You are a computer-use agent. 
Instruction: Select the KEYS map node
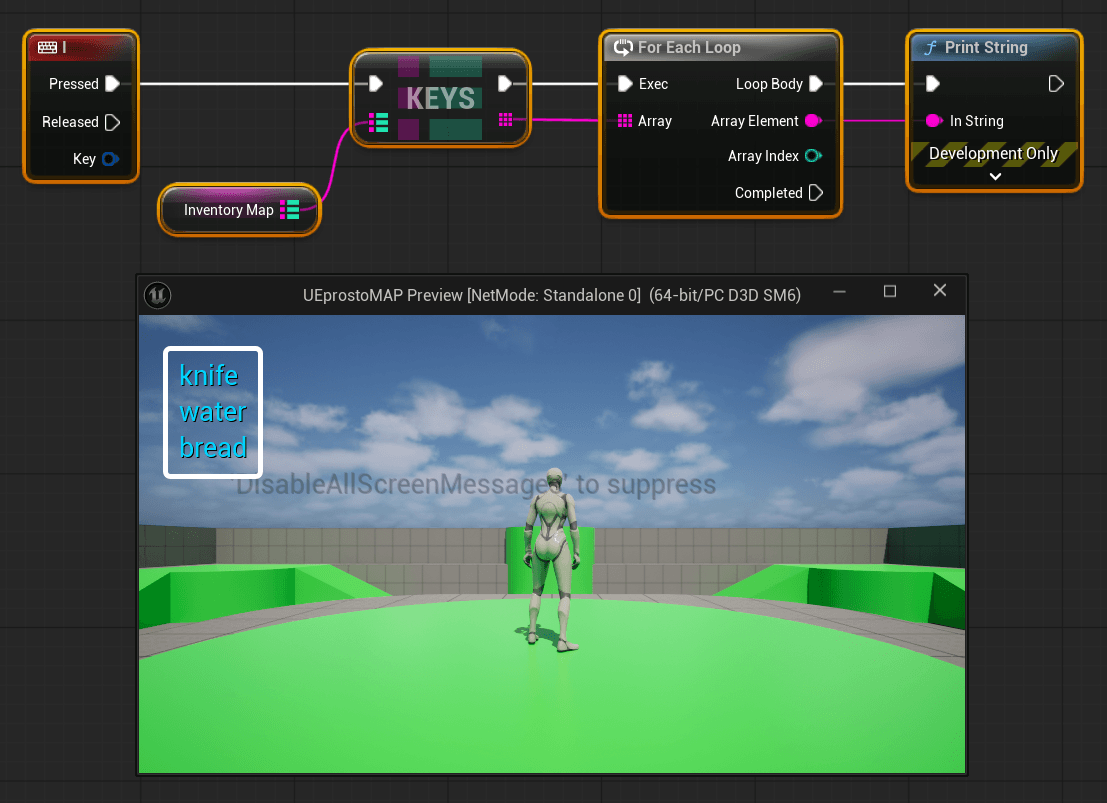[440, 98]
